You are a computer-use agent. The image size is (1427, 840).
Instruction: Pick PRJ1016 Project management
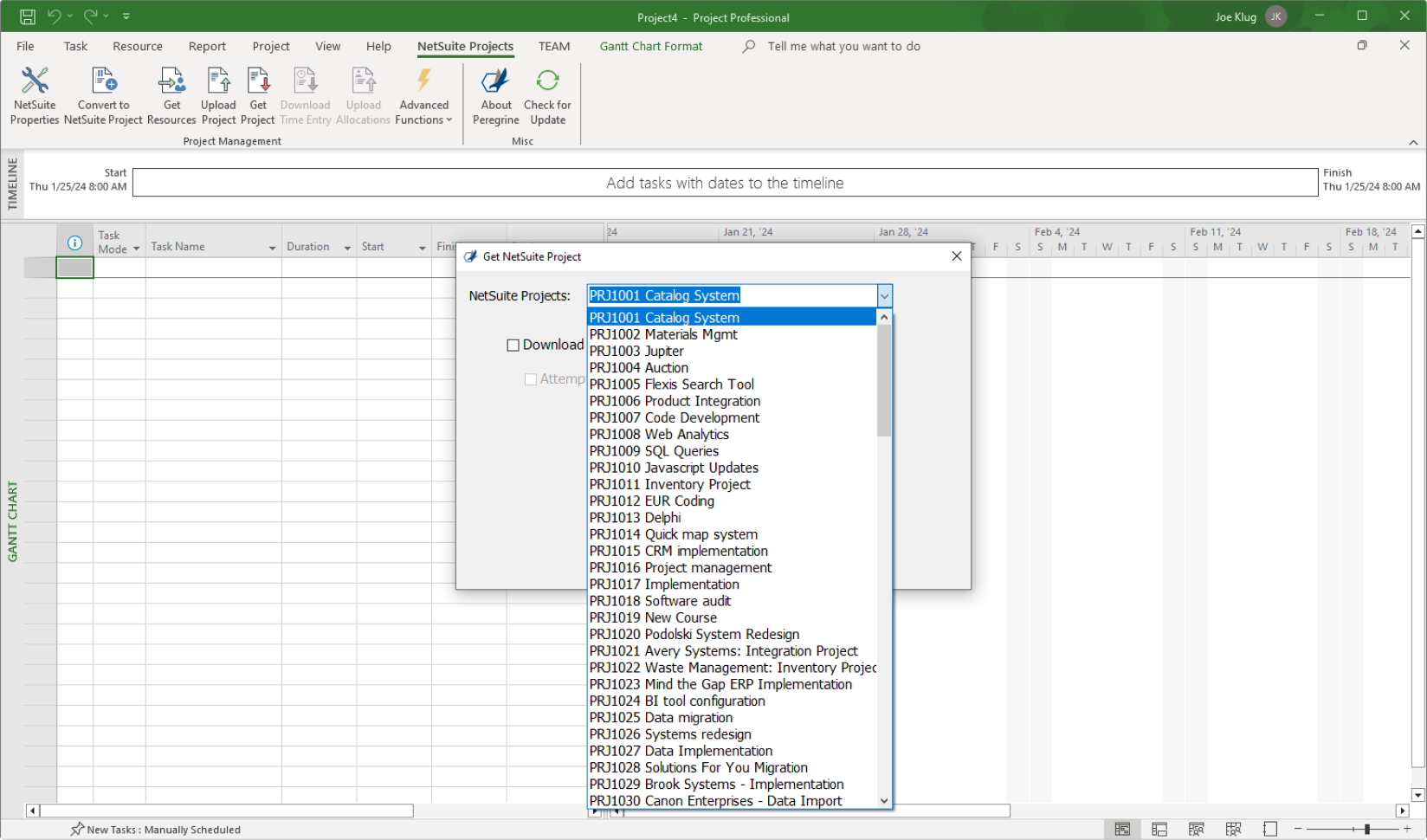pos(732,568)
